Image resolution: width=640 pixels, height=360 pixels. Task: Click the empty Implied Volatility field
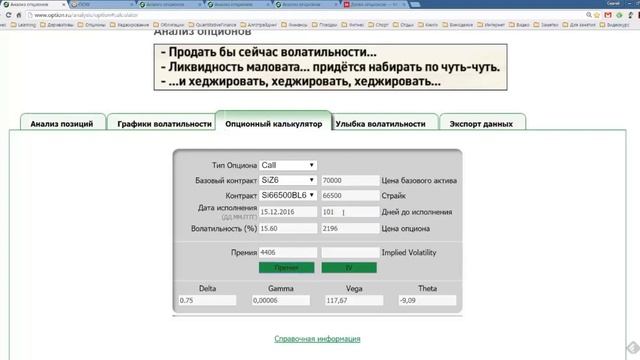[x=350, y=253]
